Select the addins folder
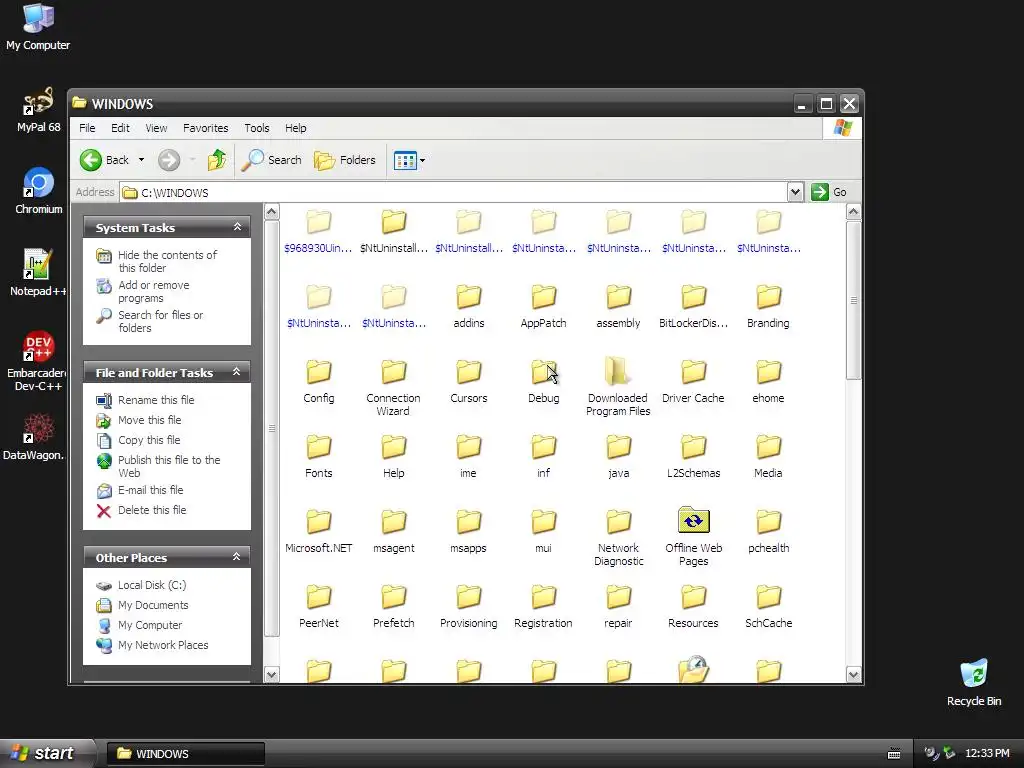The image size is (1024, 768). coord(468,306)
